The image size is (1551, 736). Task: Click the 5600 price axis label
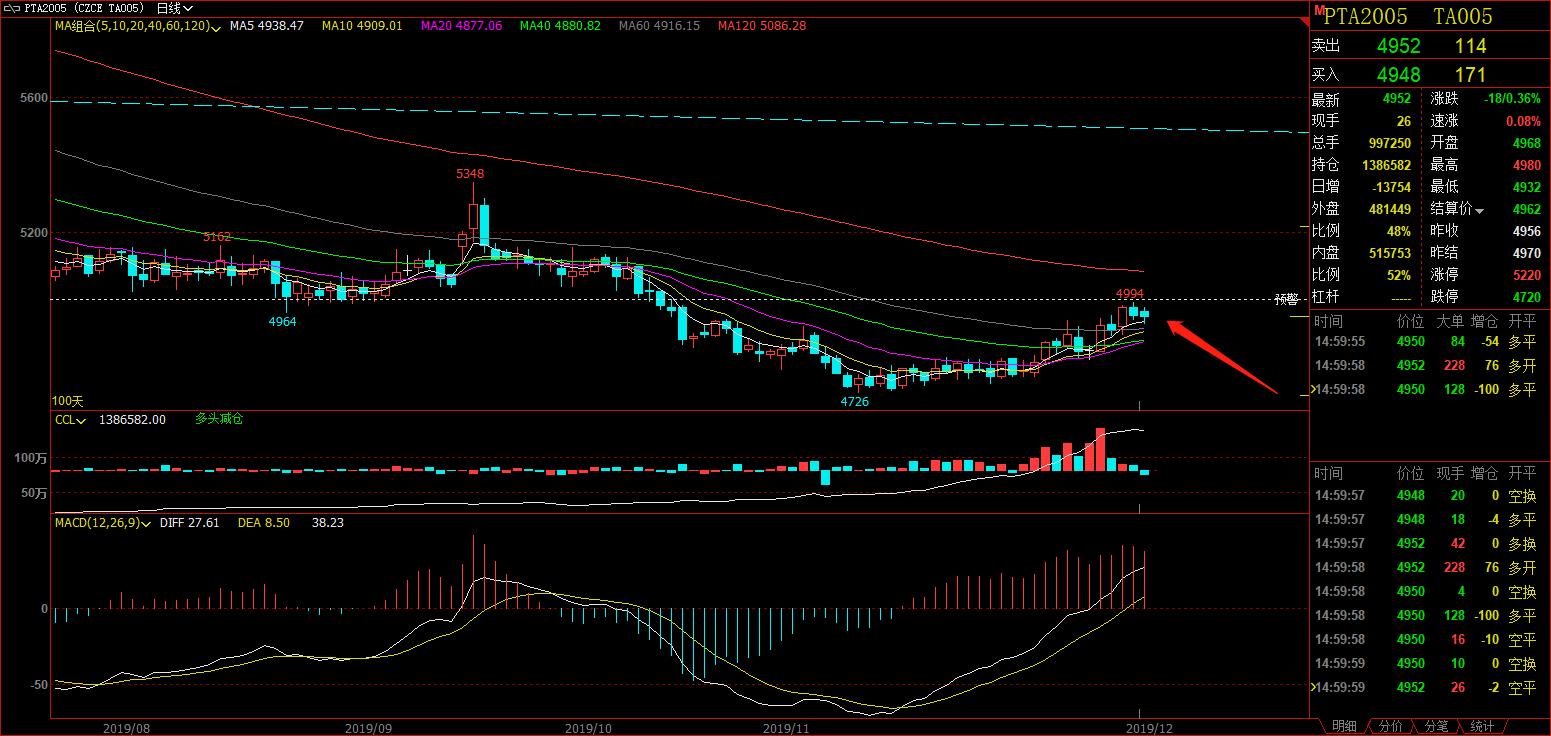(x=32, y=99)
